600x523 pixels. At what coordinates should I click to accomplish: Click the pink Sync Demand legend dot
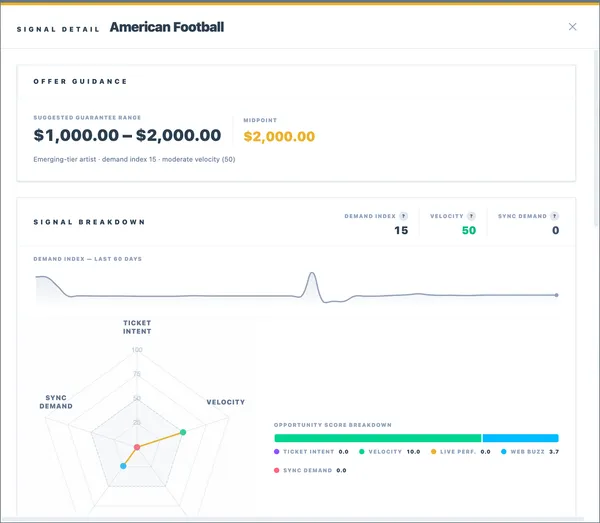click(x=277, y=470)
